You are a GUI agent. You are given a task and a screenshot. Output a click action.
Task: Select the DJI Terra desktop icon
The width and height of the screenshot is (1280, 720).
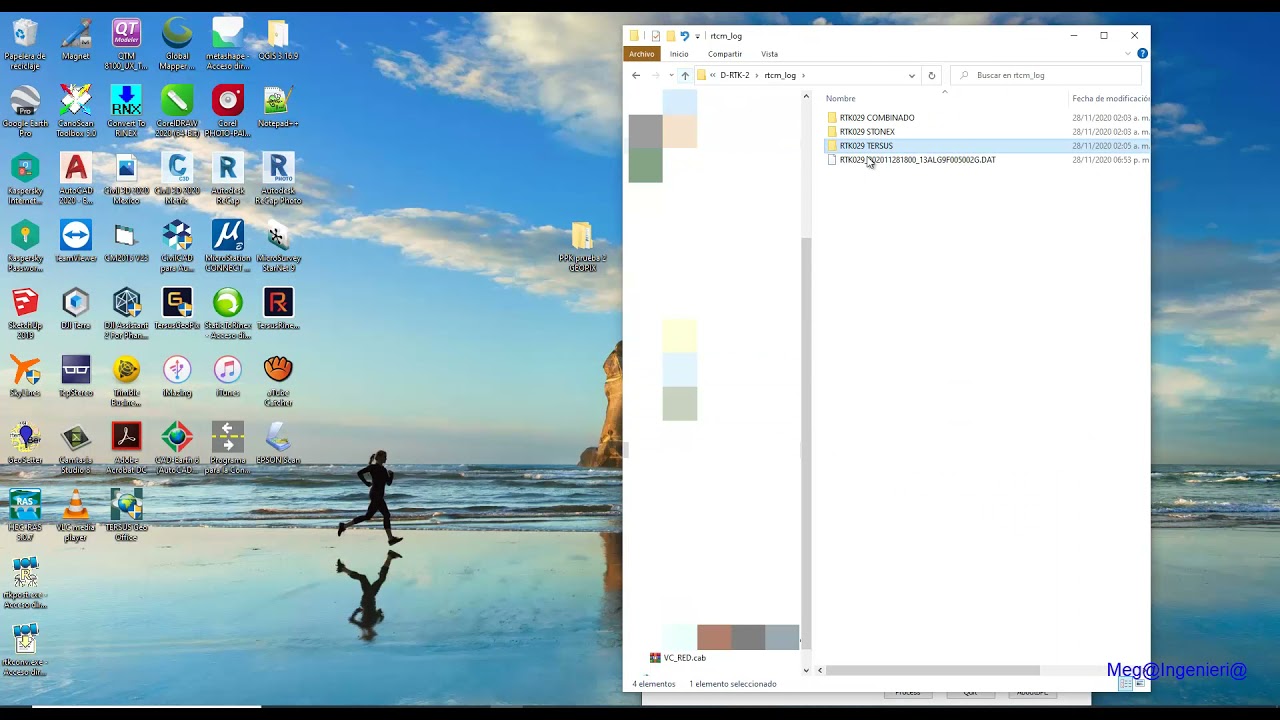pyautogui.click(x=76, y=308)
